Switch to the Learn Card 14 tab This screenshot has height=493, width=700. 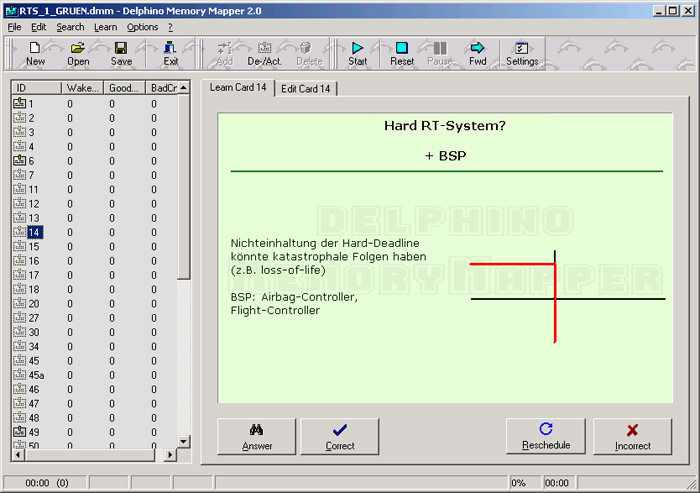pyautogui.click(x=238, y=88)
